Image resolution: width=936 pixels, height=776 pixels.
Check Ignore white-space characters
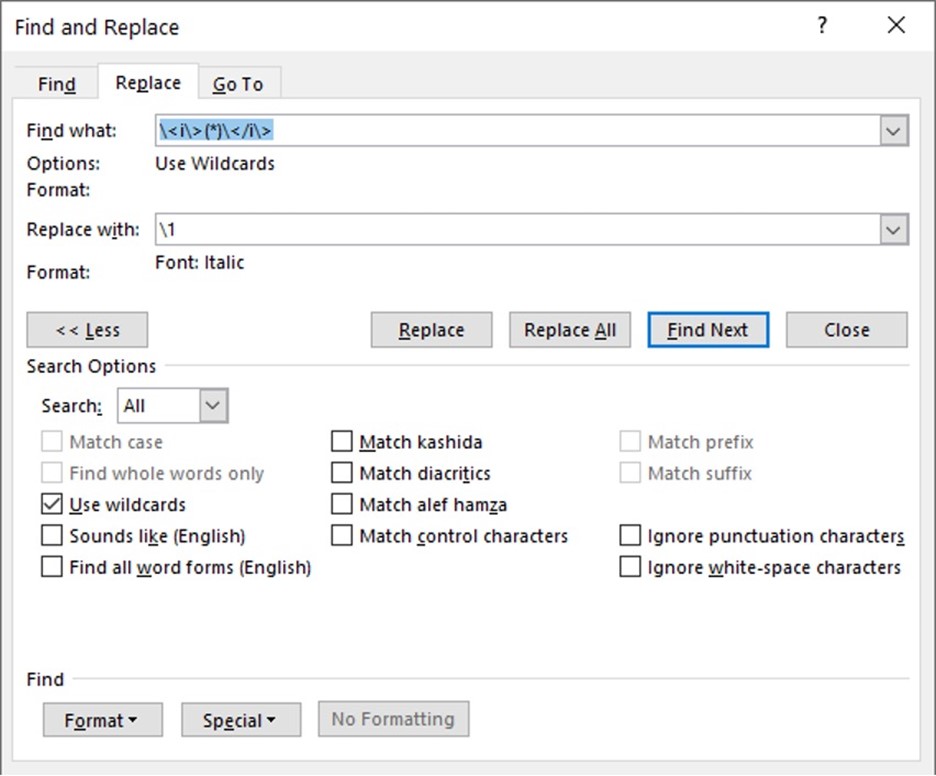pos(630,566)
